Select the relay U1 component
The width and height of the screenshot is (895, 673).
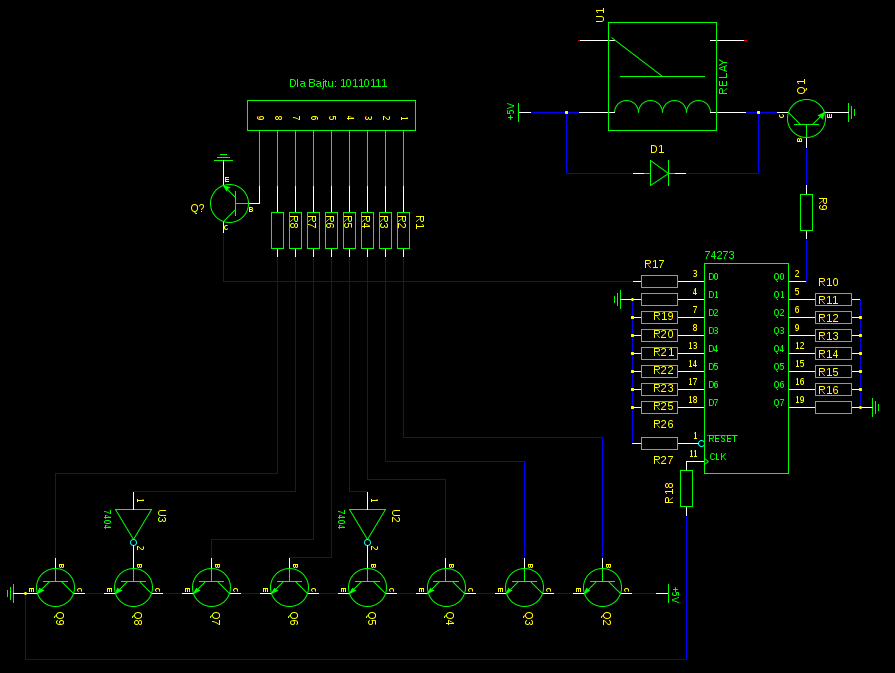662,77
